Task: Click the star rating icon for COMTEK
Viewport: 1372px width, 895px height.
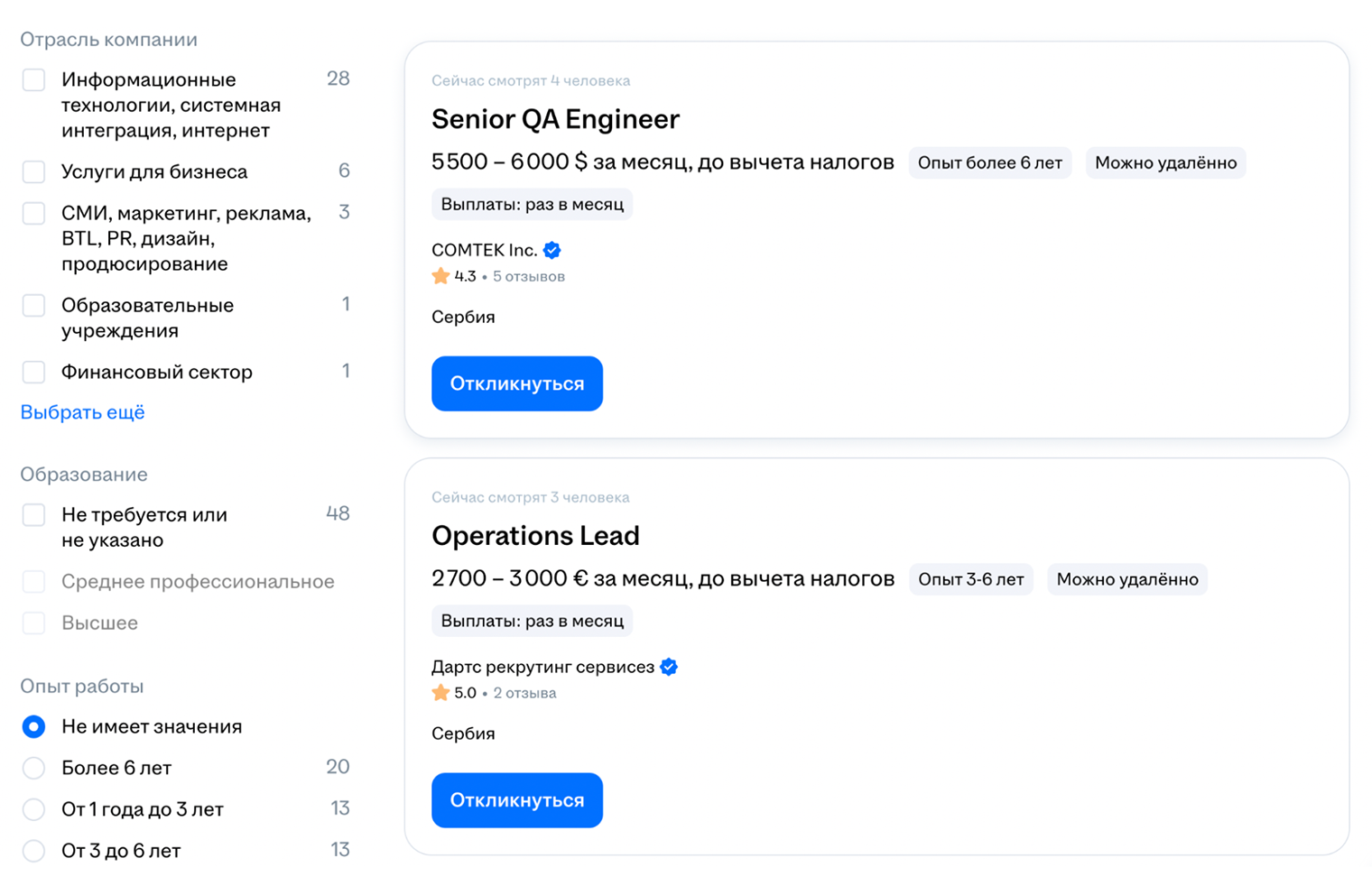Action: point(440,277)
